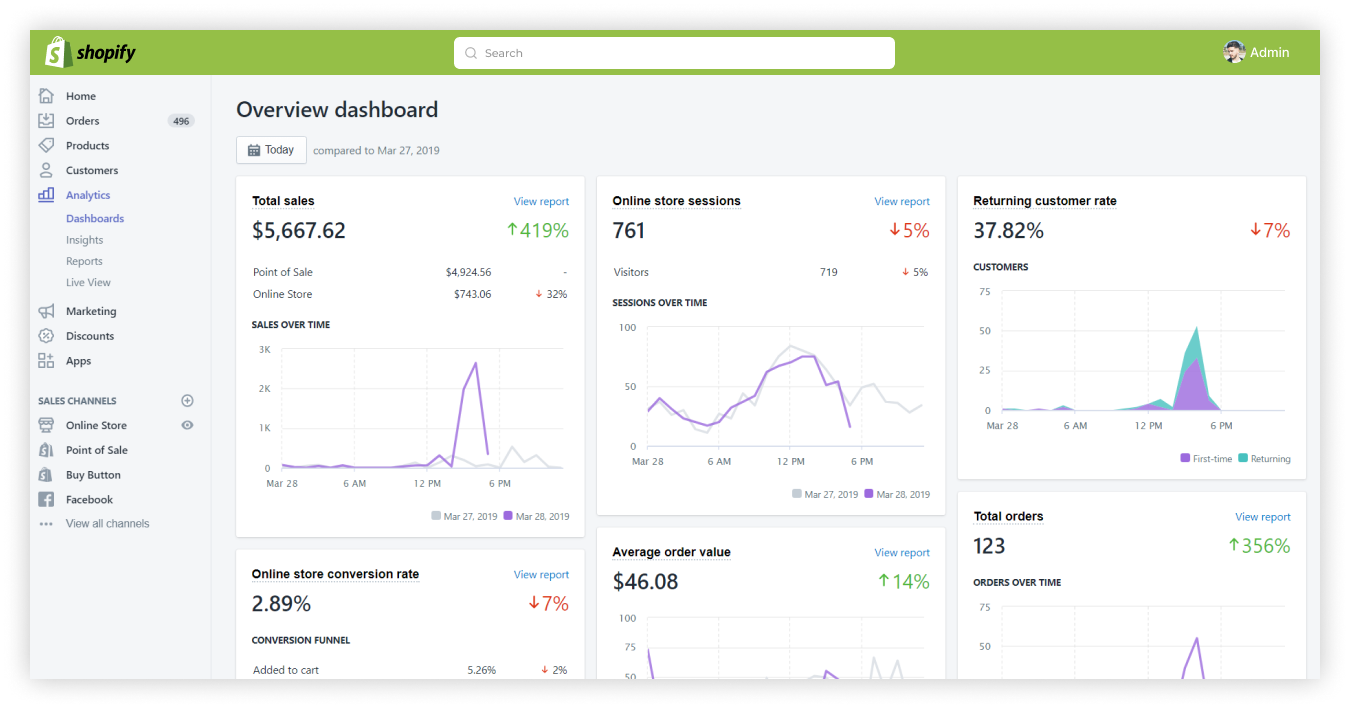
Task: Click the 719 Visitors value
Action: point(828,272)
